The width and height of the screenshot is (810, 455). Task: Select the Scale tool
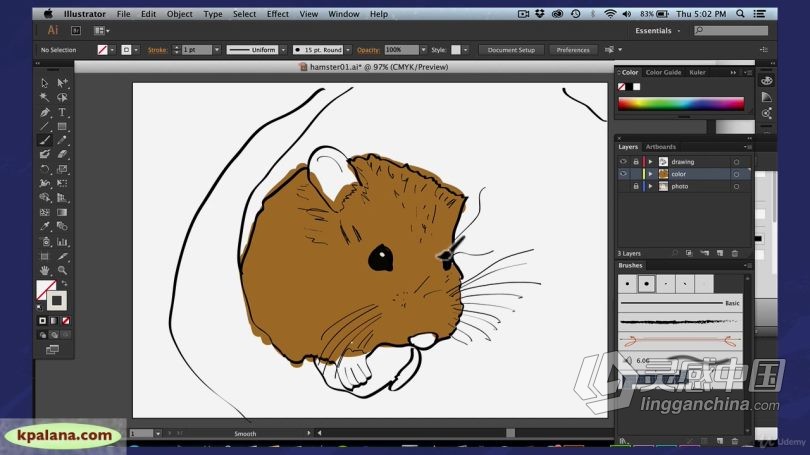click(x=62, y=169)
